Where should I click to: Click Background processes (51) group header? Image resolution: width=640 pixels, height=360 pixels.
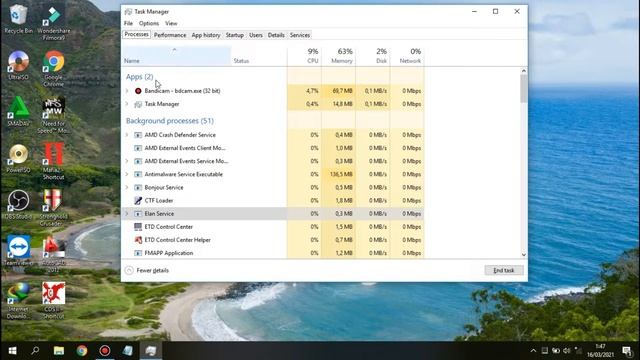(170, 121)
